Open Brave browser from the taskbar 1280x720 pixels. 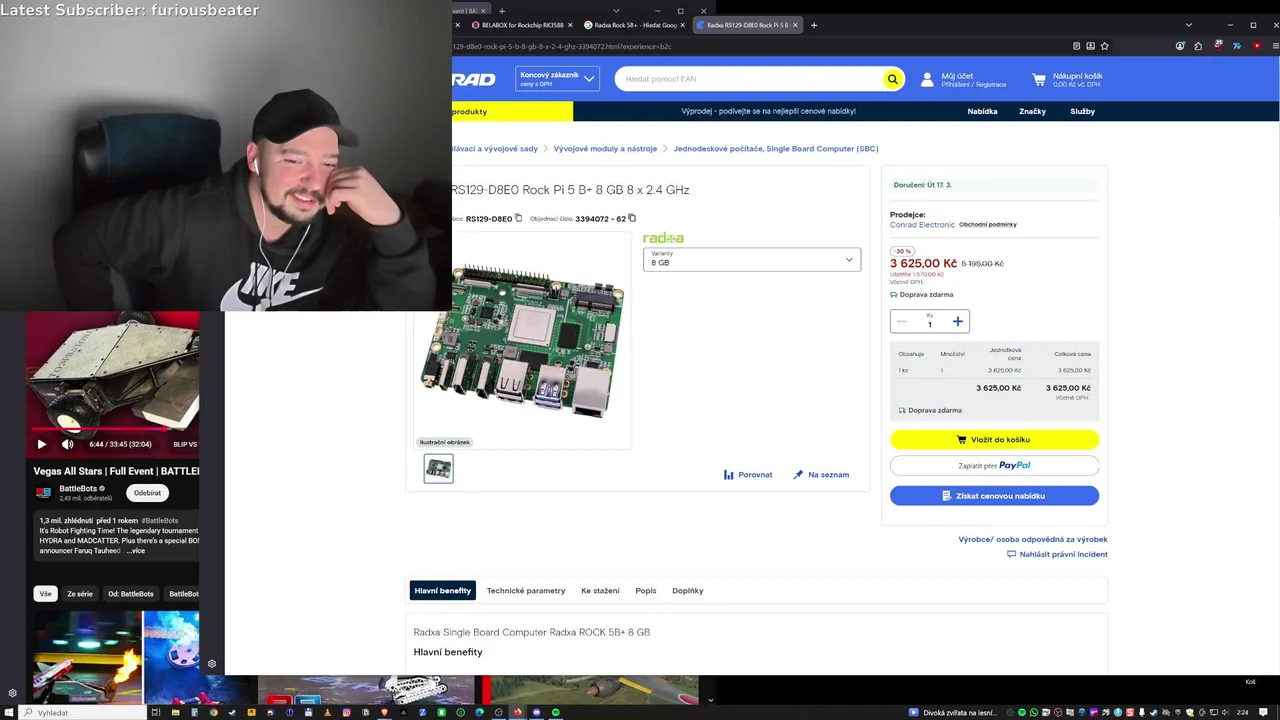(385, 712)
